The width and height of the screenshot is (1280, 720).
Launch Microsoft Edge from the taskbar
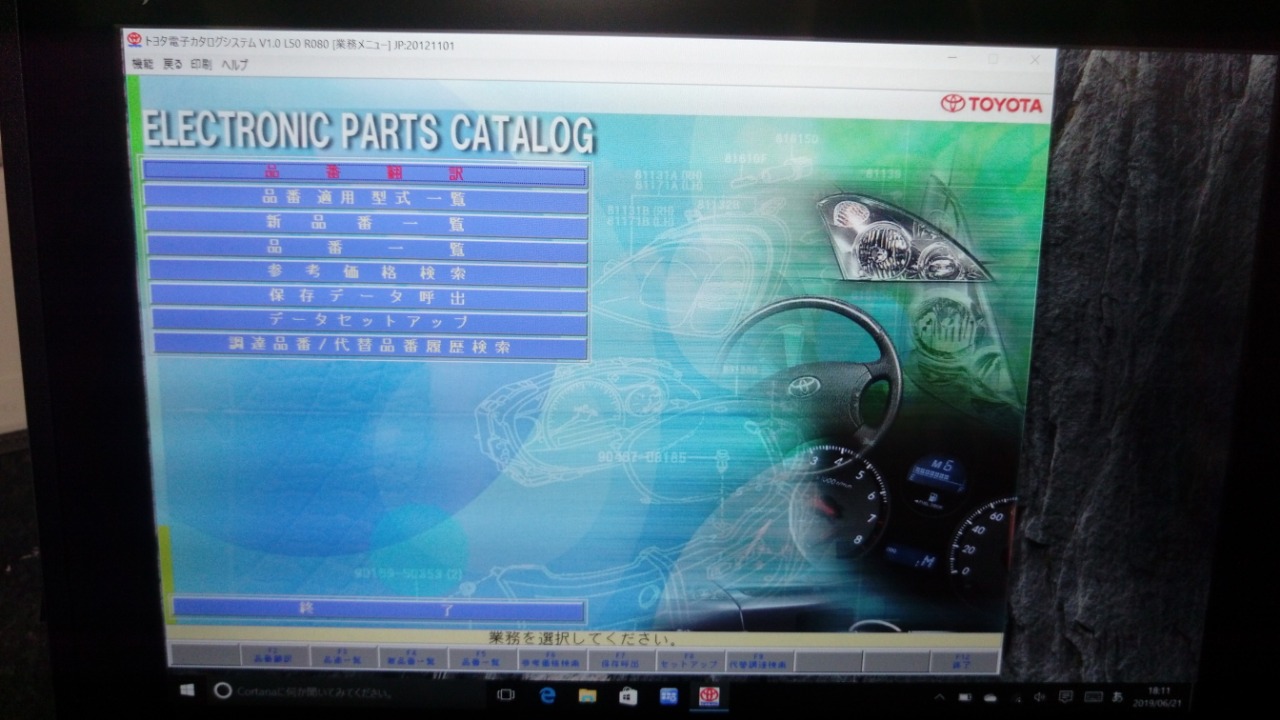click(x=547, y=695)
